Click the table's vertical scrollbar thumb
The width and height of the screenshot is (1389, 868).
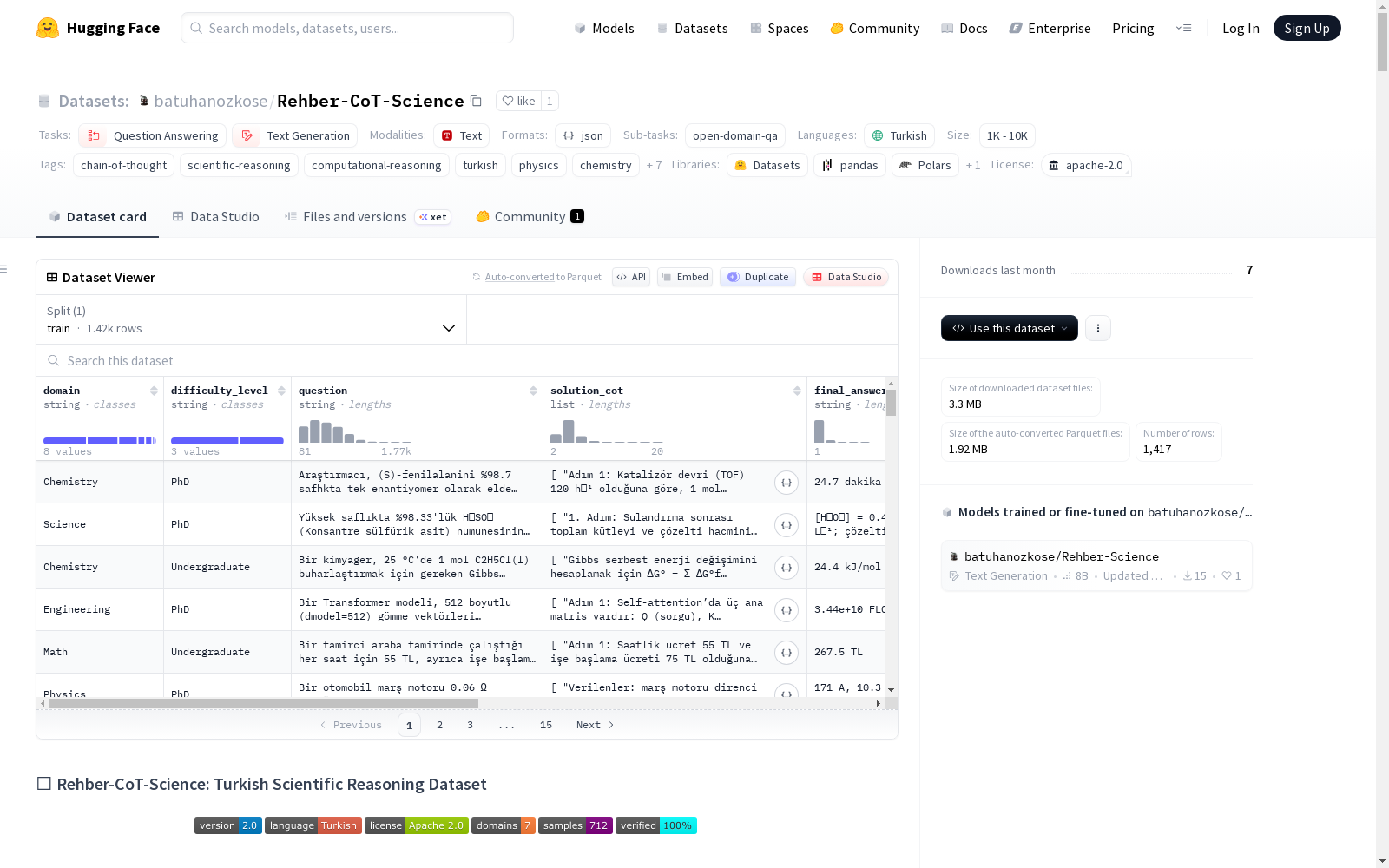[x=892, y=403]
